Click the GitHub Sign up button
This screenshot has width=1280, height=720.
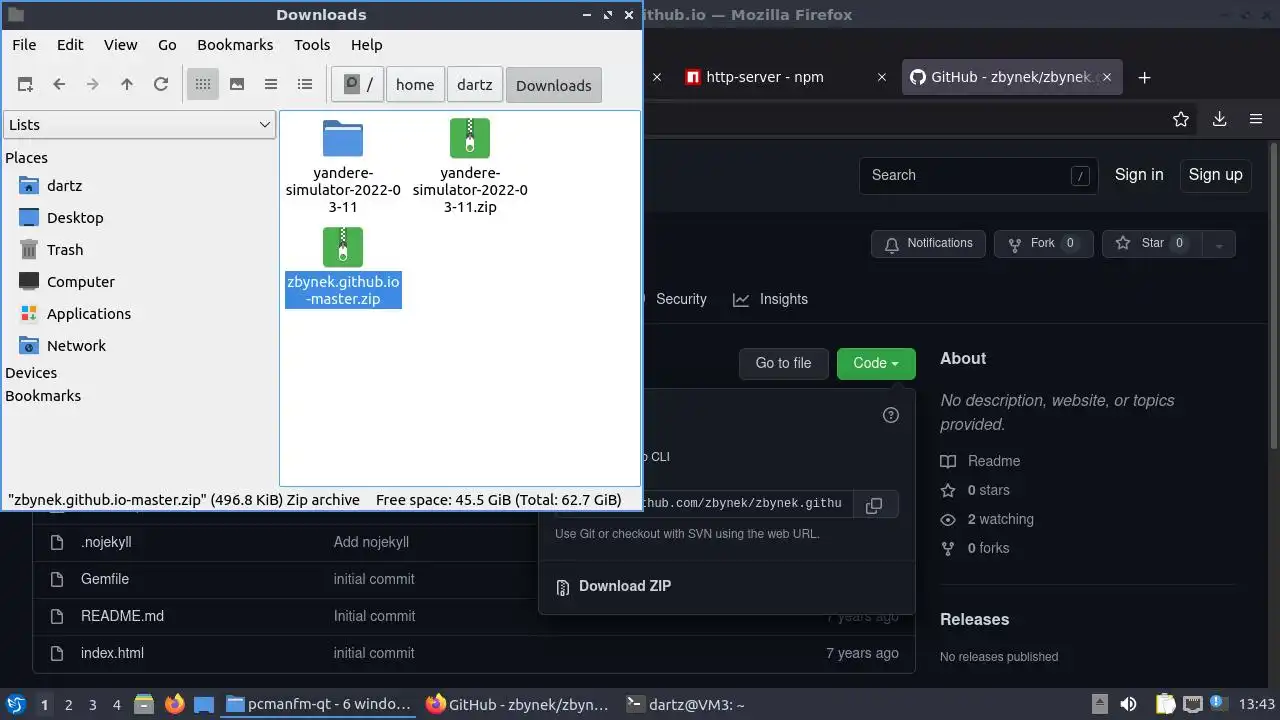pos(1215,175)
